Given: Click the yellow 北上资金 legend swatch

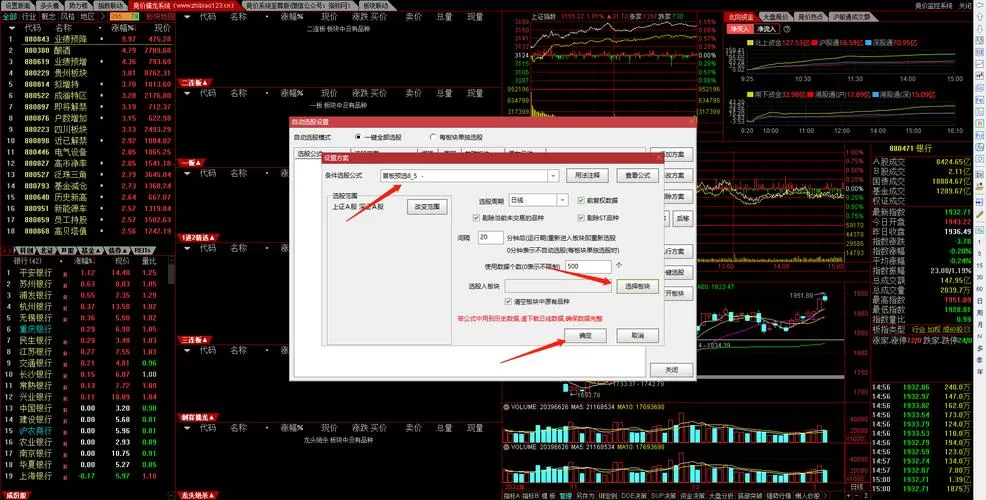Looking at the screenshot, I should click(750, 43).
